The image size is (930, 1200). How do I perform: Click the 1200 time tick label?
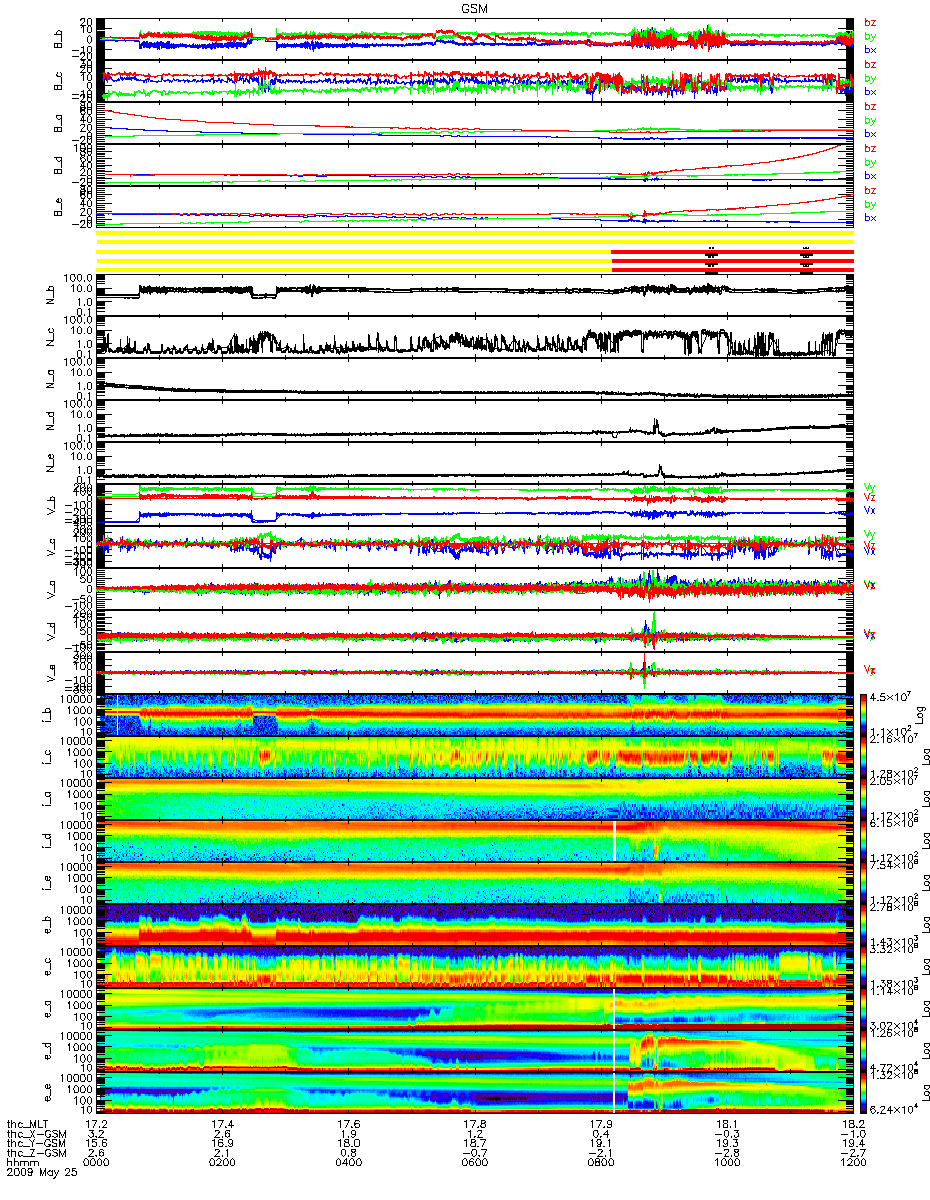pyautogui.click(x=852, y=1164)
